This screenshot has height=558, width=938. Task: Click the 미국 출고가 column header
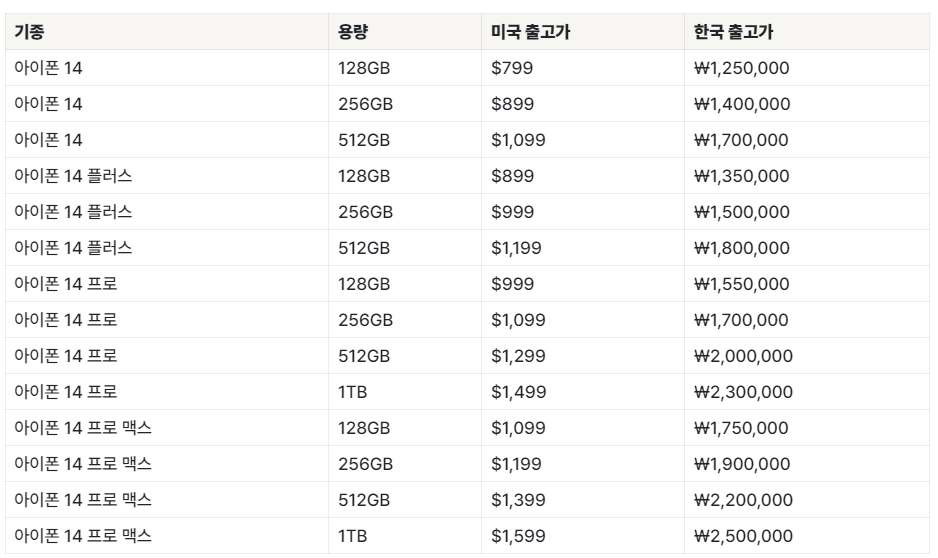point(583,32)
